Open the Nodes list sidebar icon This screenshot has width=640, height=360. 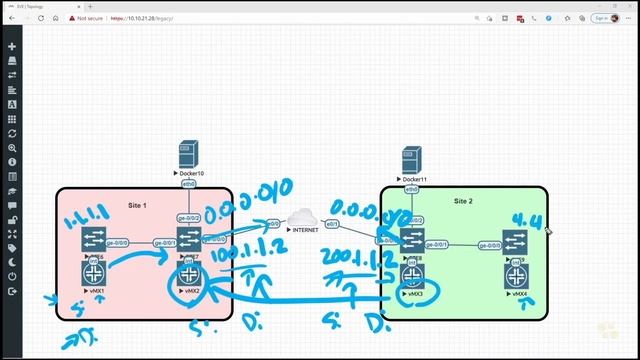point(12,61)
